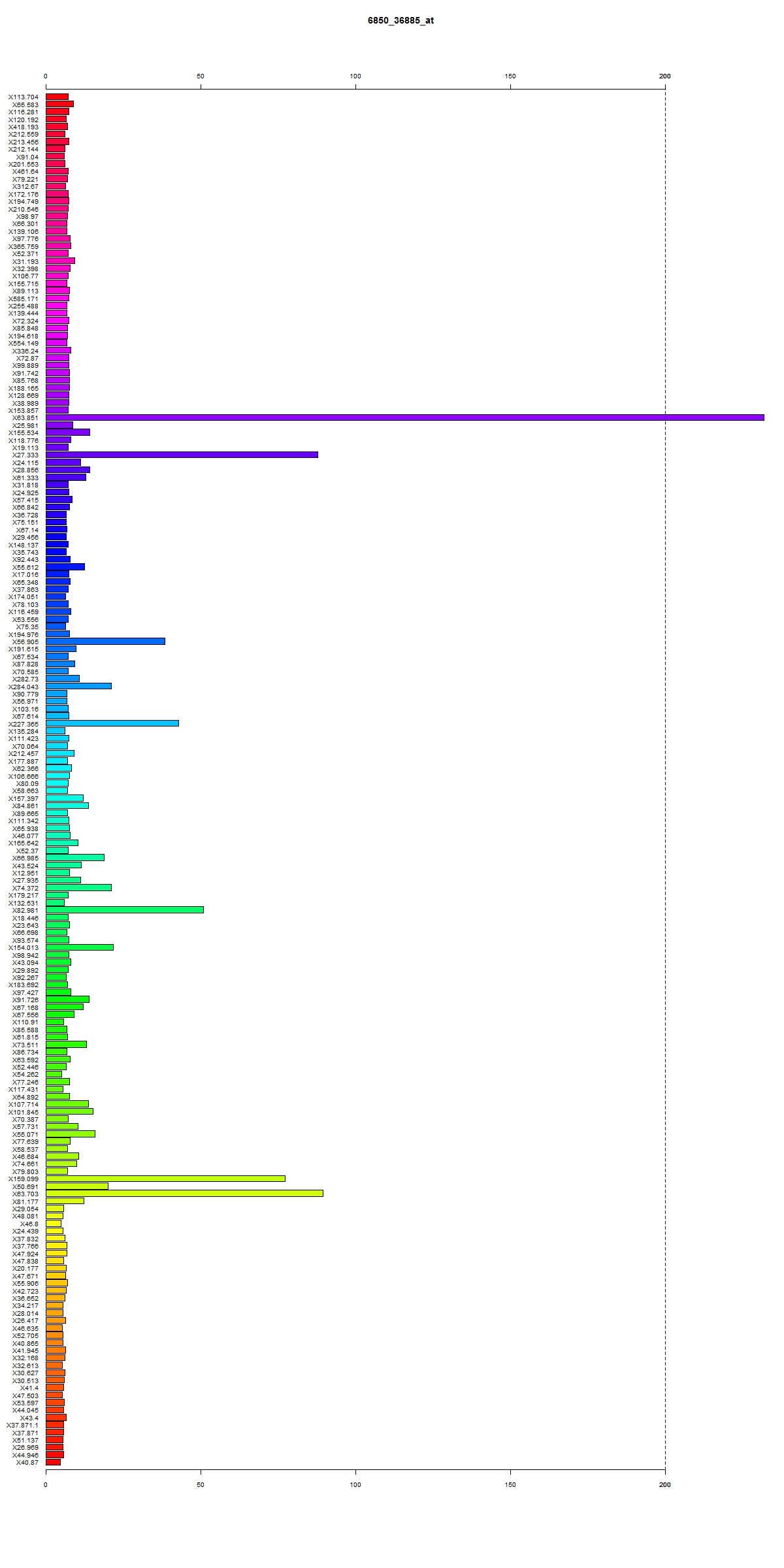Click the label X37.871.1
The height and width of the screenshot is (1568, 784).
pos(23,1425)
